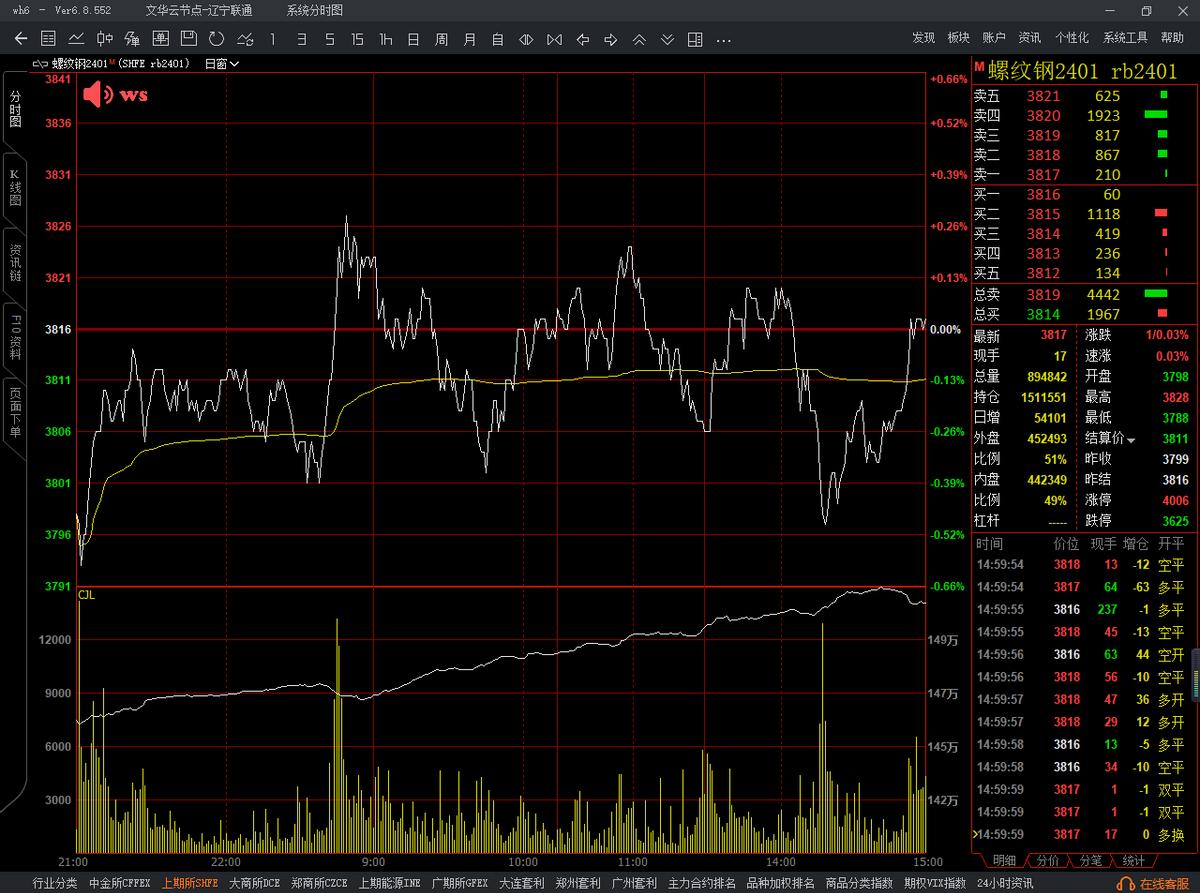Image resolution: width=1200 pixels, height=893 pixels.
Task: Click the back arrow in the toolbar
Action: click(21, 39)
